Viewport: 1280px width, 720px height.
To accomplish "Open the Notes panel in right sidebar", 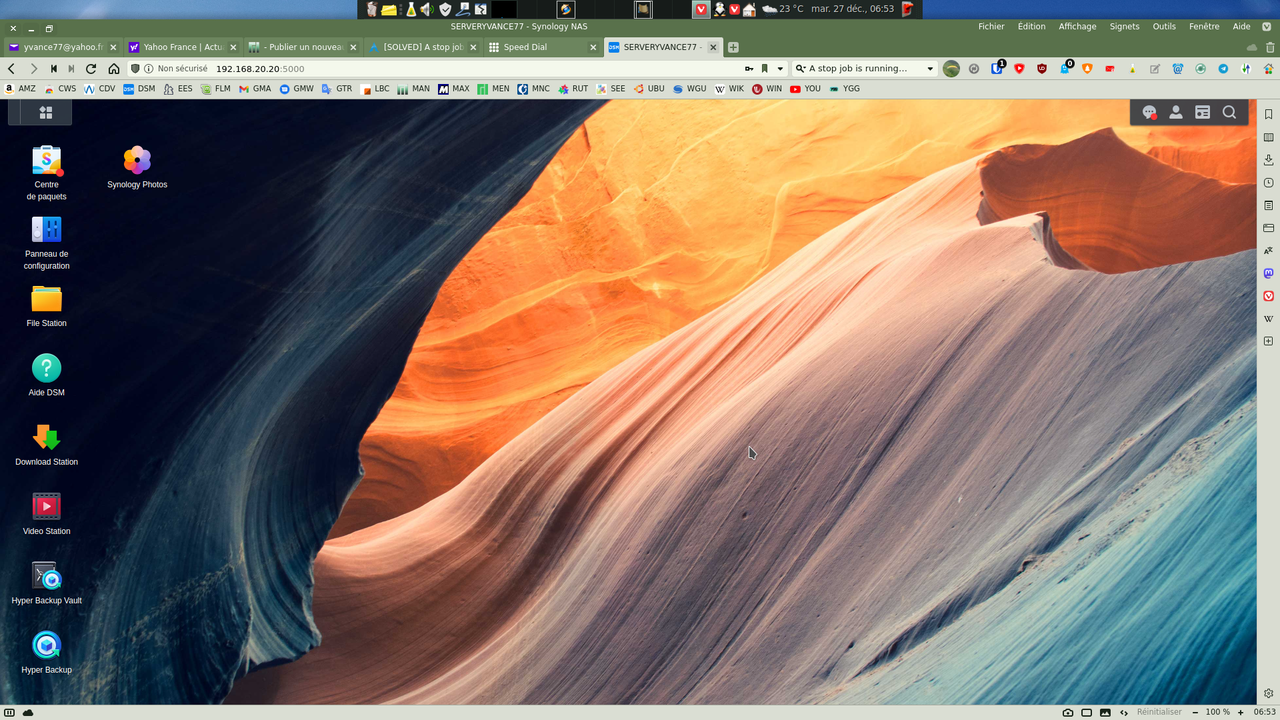I will [x=1268, y=205].
